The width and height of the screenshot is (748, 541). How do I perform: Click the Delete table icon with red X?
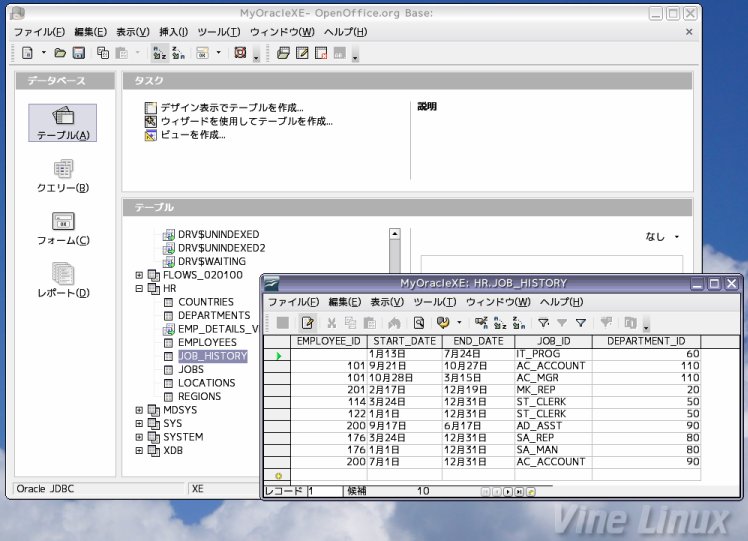point(321,53)
